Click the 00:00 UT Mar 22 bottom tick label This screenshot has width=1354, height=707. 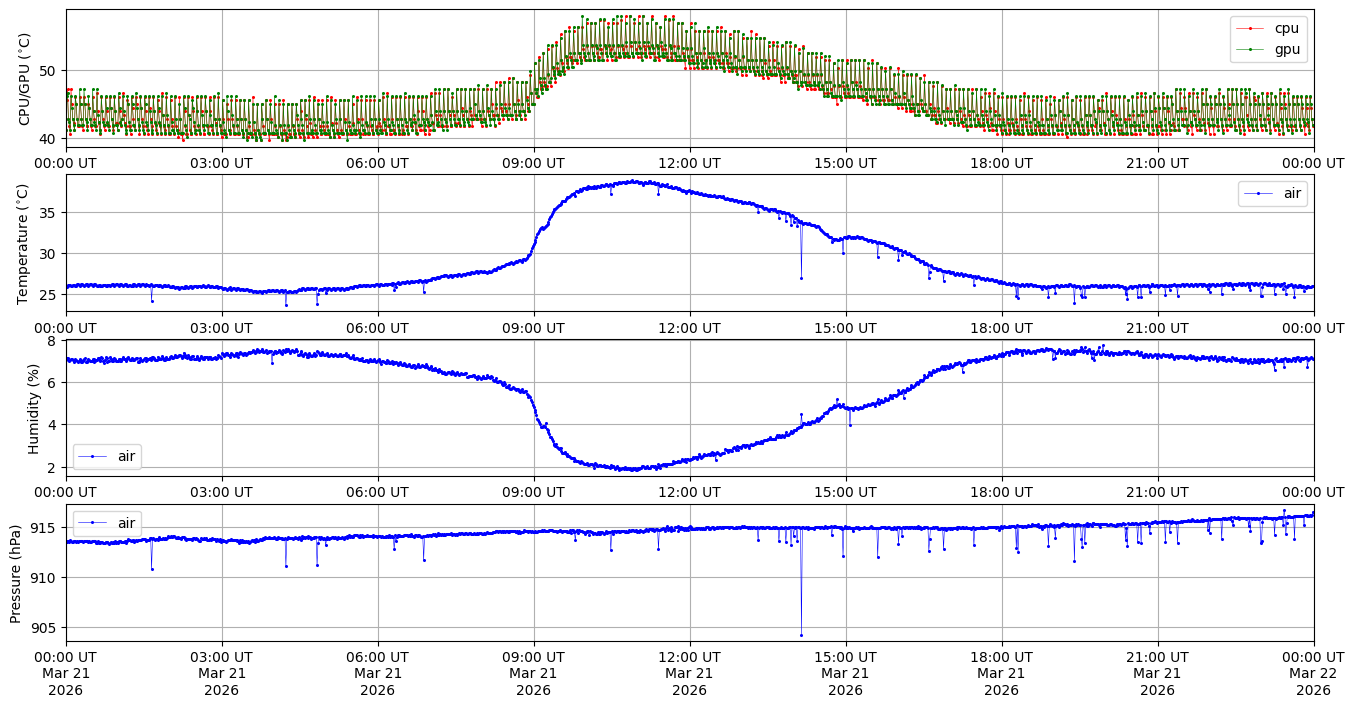[1313, 673]
